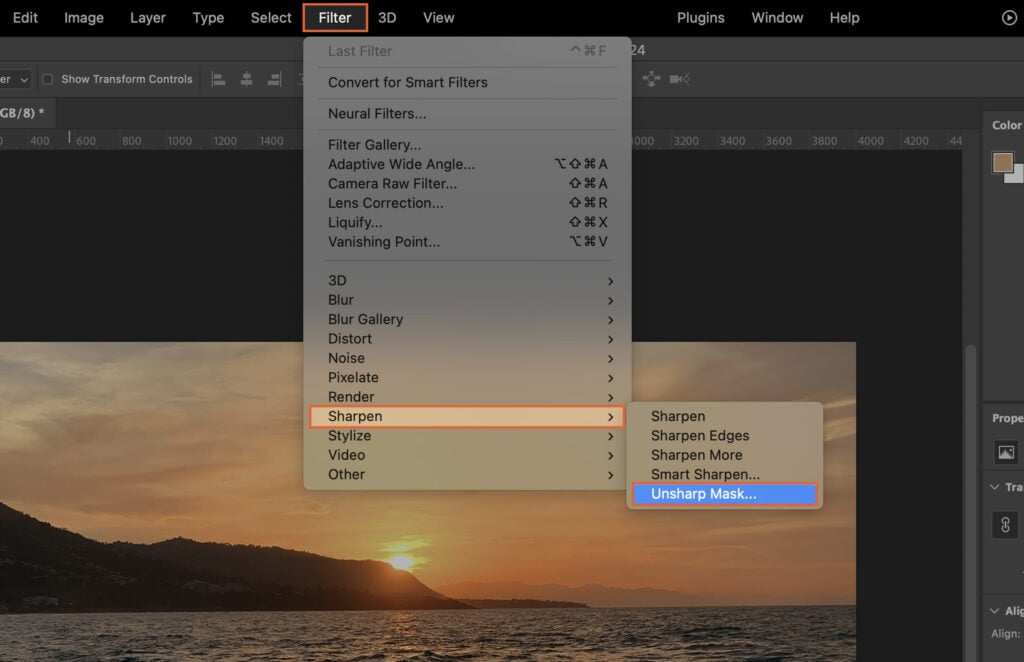1024x662 pixels.
Task: Click the chain link icon in the Transform section
Action: pyautogui.click(x=1006, y=524)
